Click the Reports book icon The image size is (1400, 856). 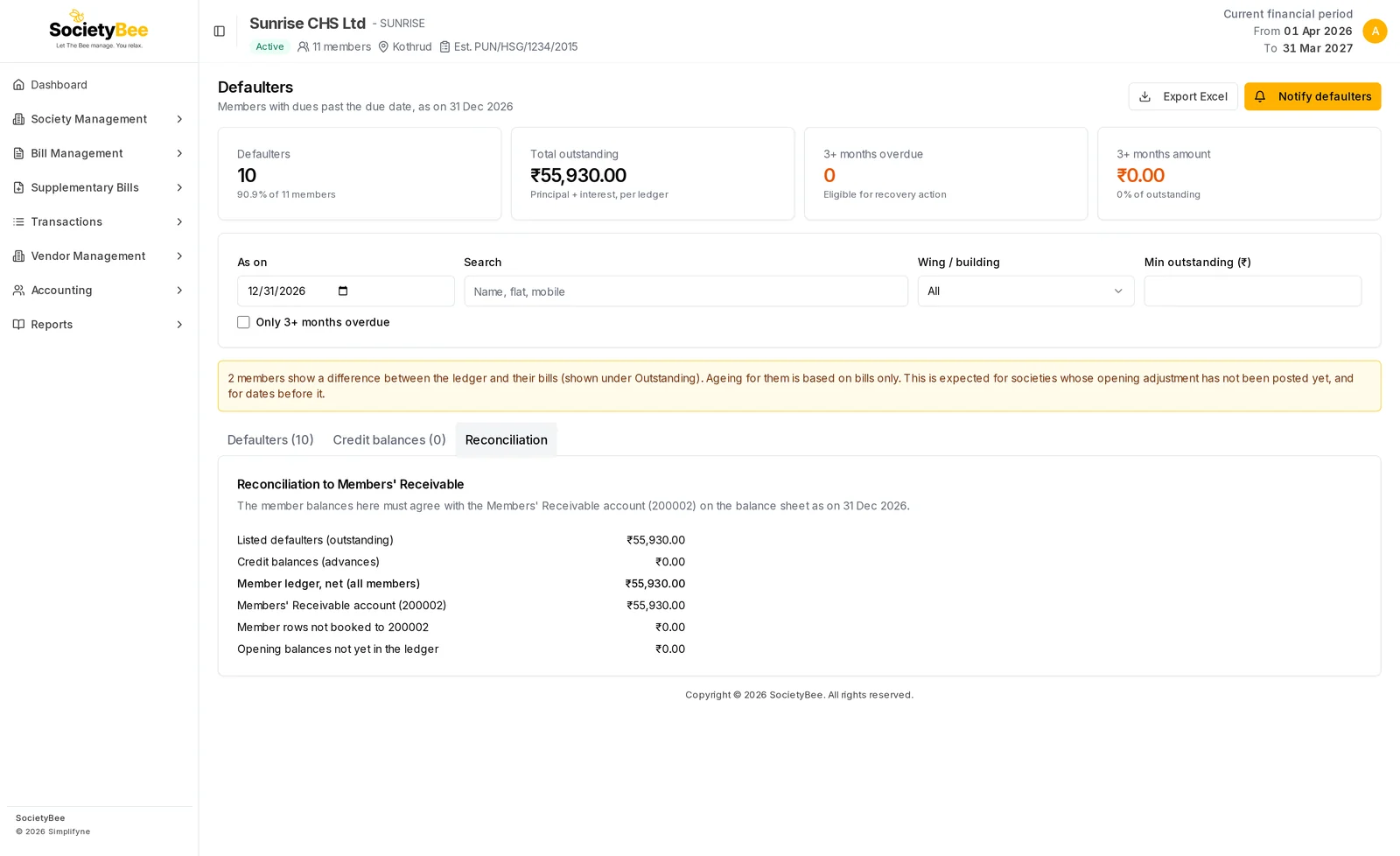click(18, 324)
